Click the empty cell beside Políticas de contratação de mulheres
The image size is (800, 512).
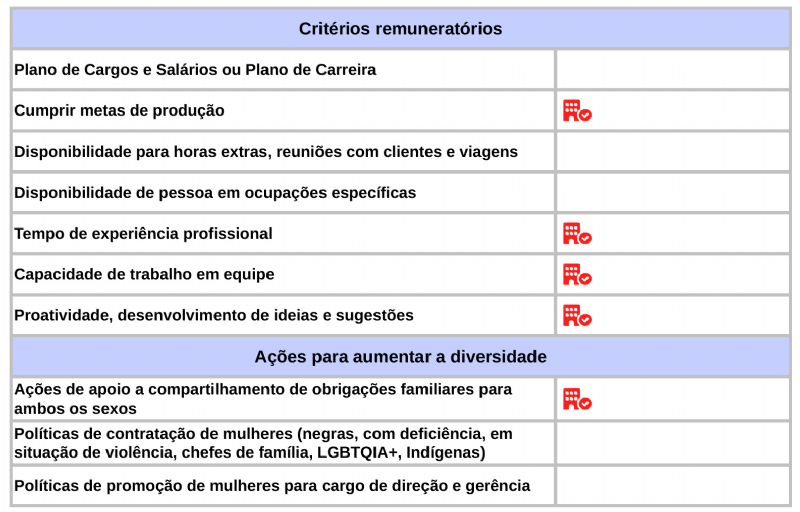point(672,444)
